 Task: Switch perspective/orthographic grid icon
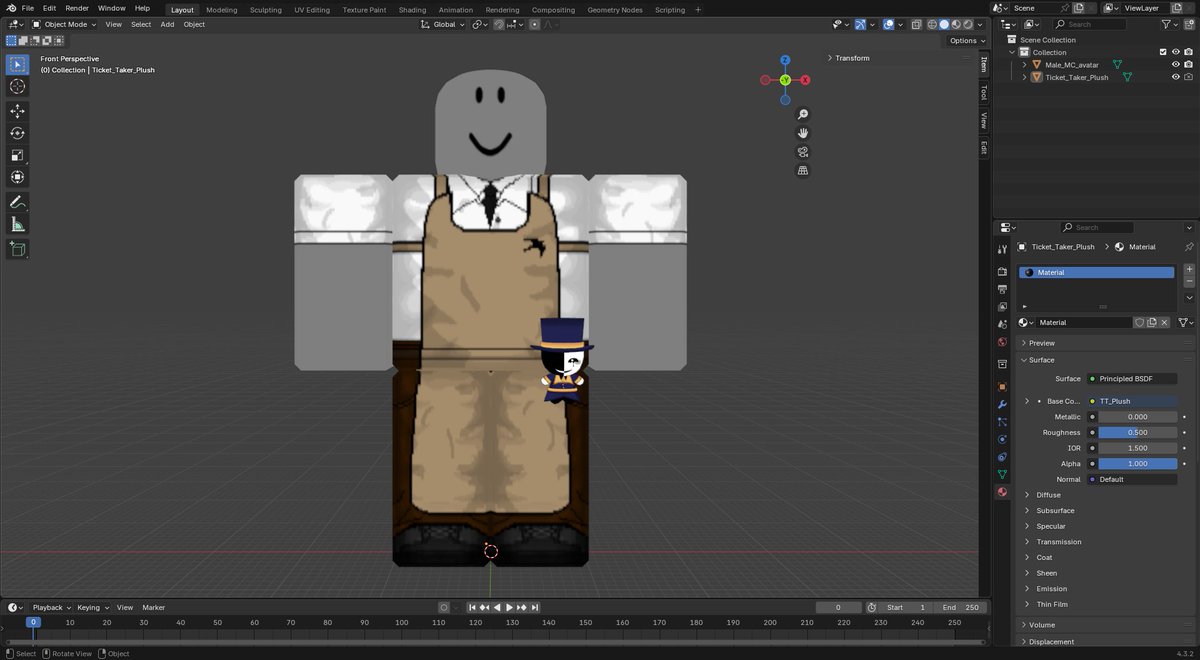pyautogui.click(x=803, y=171)
